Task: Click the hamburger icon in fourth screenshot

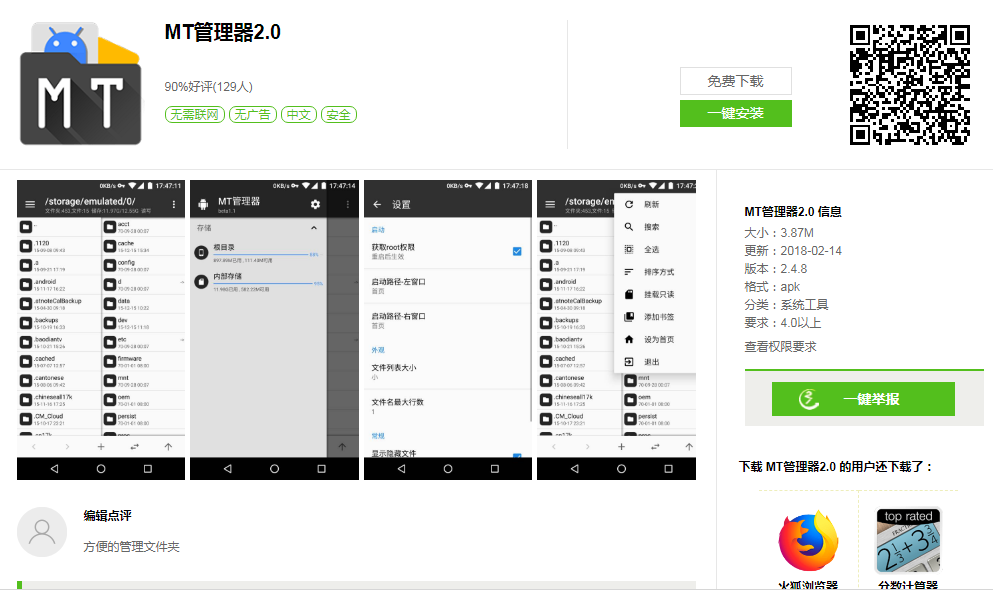Action: click(550, 204)
